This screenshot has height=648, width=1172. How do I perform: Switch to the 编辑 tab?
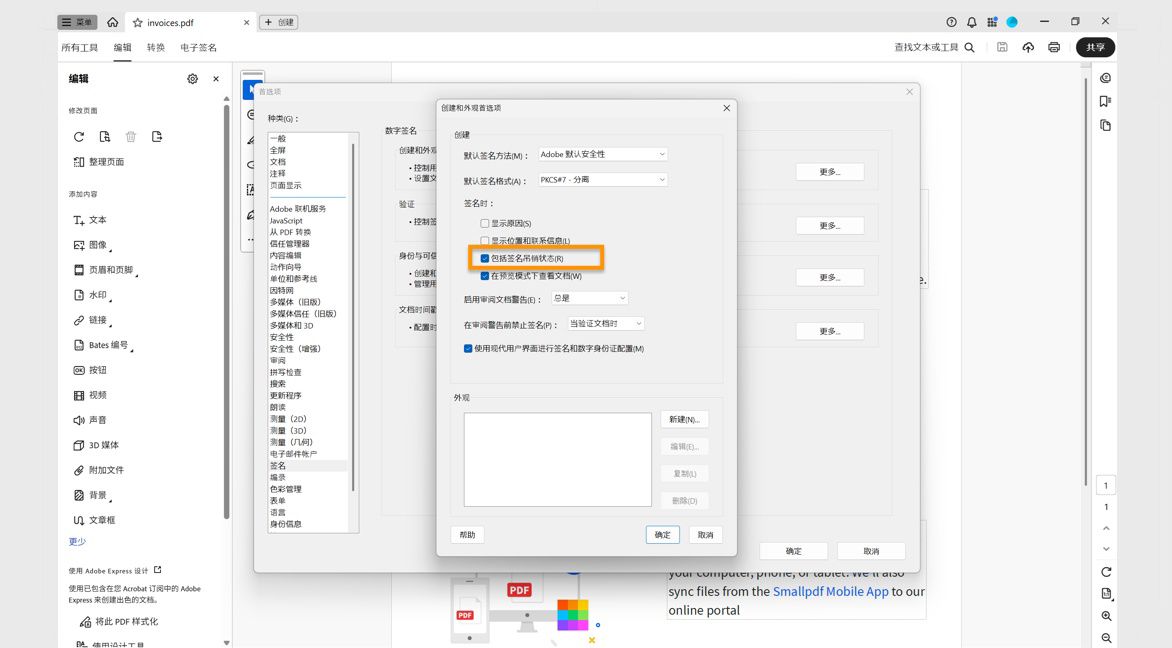[x=123, y=47]
